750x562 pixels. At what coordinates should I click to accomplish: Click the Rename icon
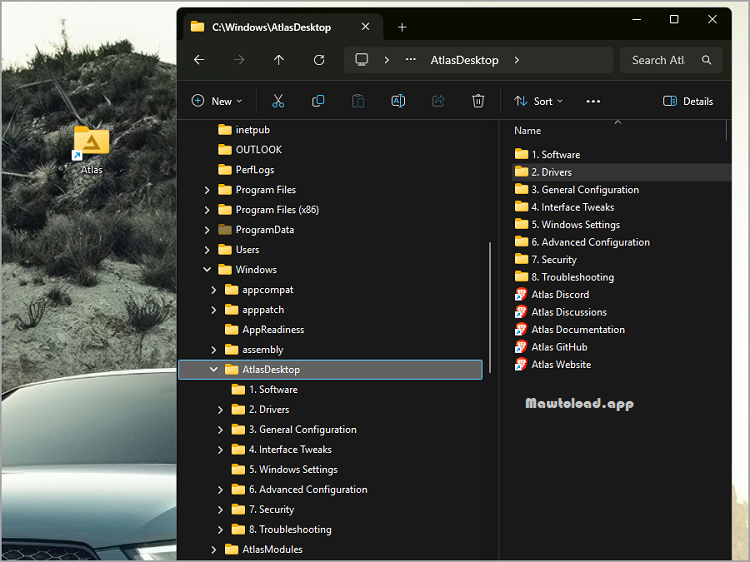point(398,101)
